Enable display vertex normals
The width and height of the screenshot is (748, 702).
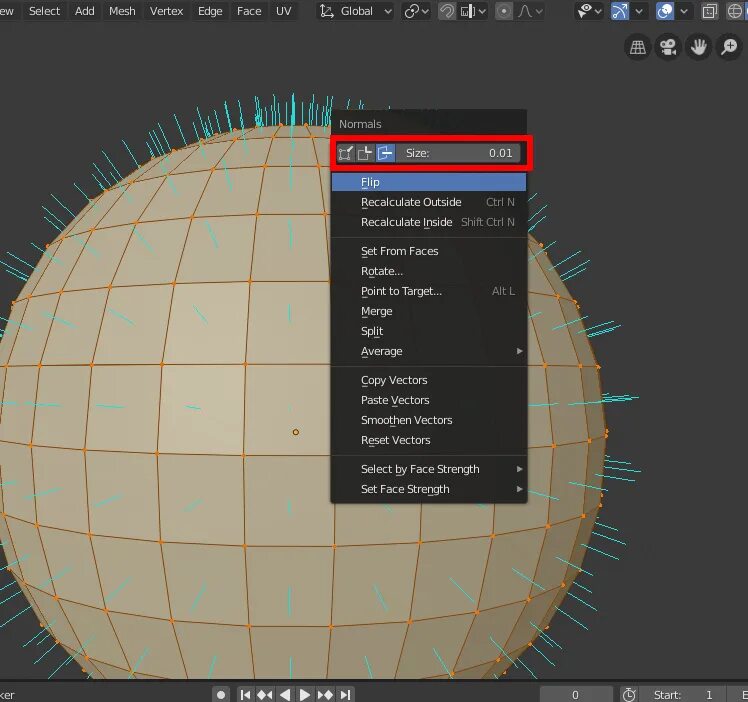pos(346,154)
